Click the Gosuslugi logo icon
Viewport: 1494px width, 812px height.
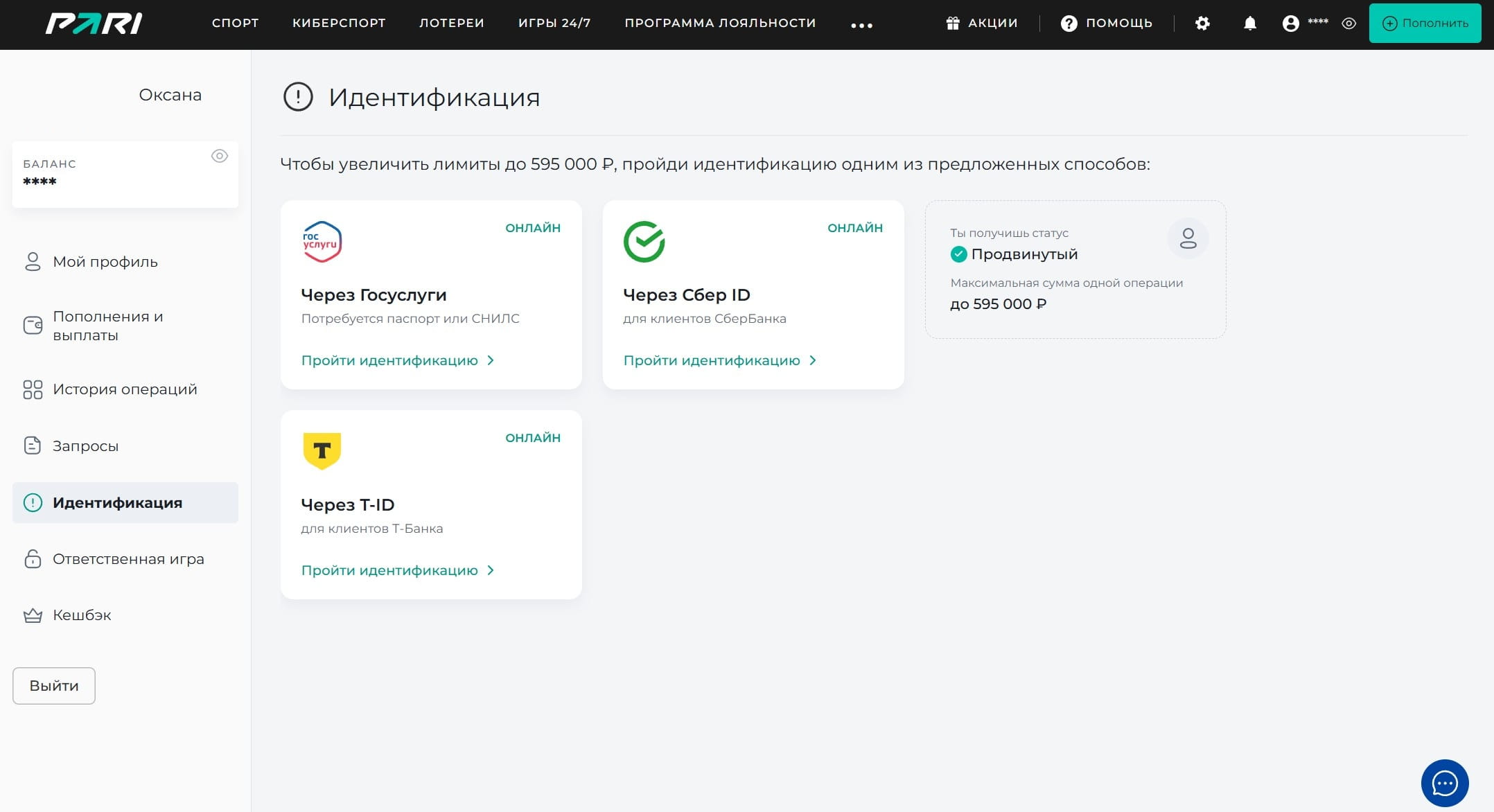322,241
